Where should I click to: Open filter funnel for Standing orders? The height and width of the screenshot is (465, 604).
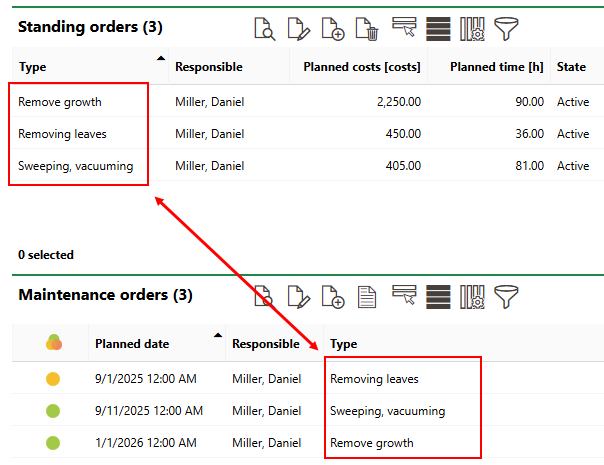(x=507, y=29)
